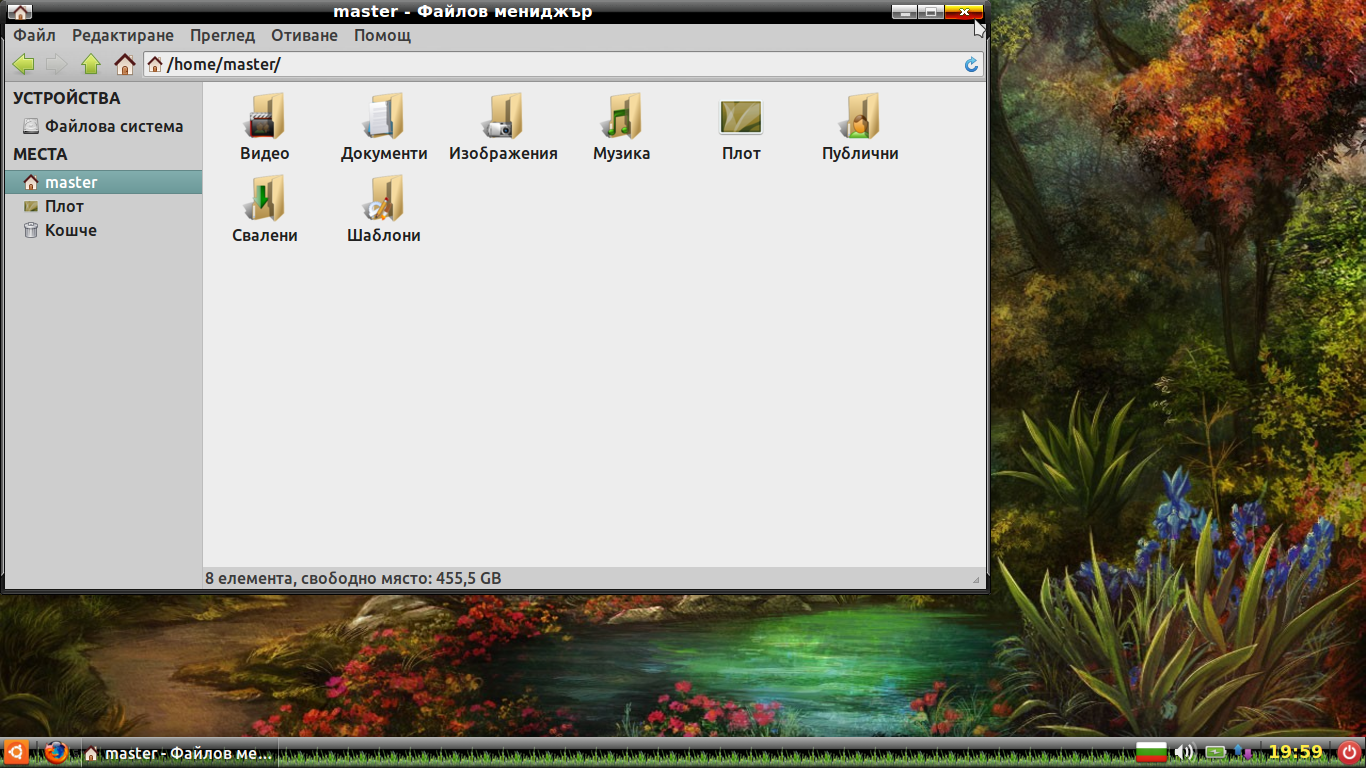Go to parent folder with the up arrow
This screenshot has height=768, width=1366.
coord(91,65)
